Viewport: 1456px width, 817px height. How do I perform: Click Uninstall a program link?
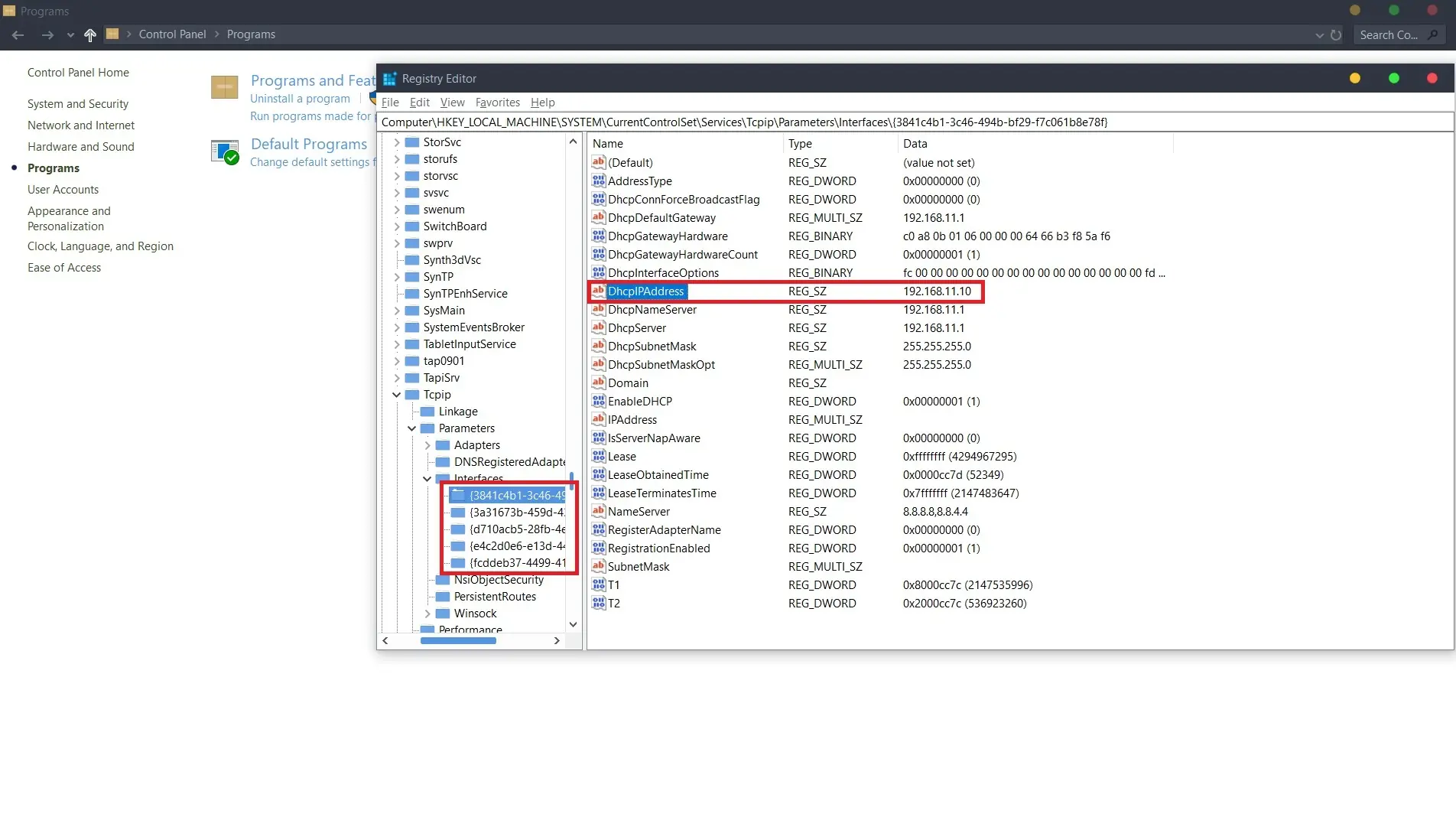pos(300,99)
